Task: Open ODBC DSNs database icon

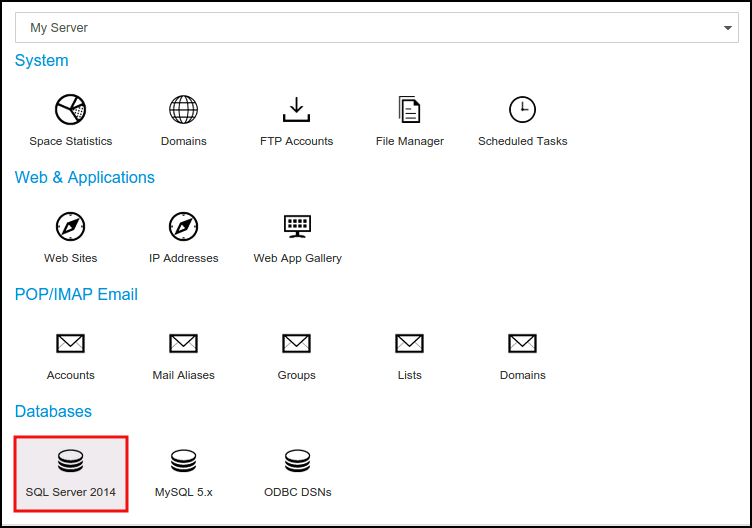Action: click(297, 461)
